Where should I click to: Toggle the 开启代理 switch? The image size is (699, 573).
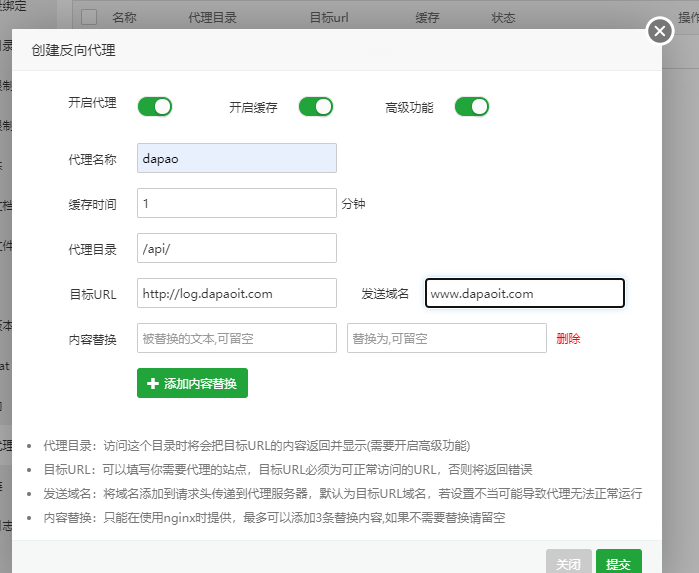155,107
